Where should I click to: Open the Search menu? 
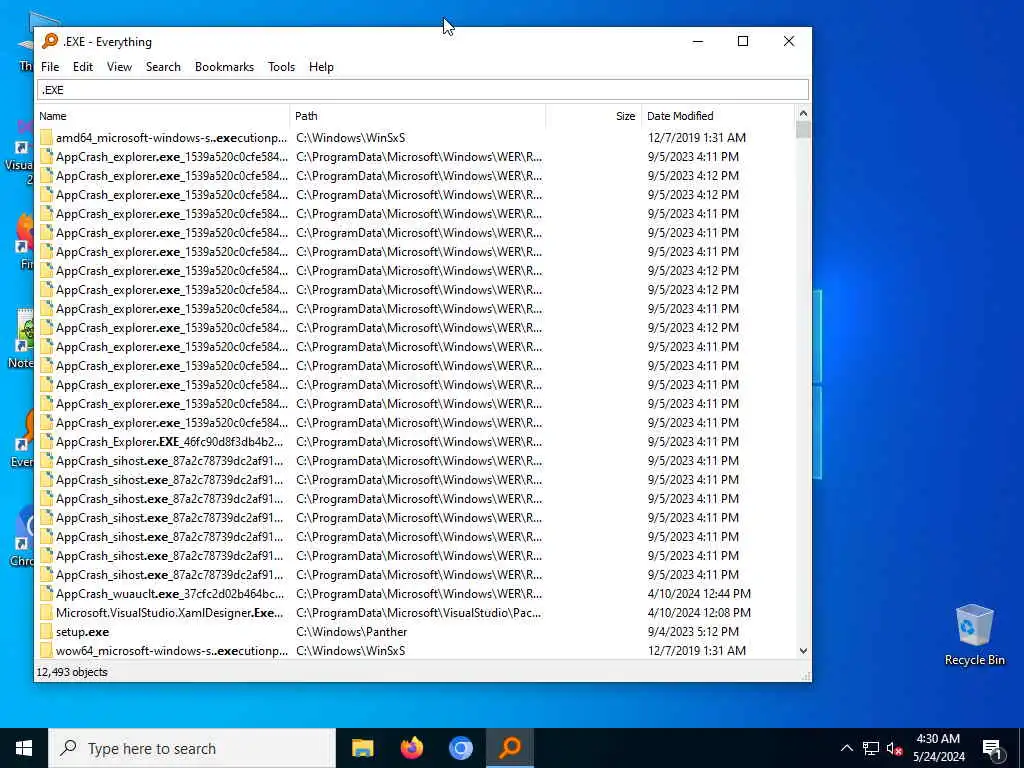point(163,67)
